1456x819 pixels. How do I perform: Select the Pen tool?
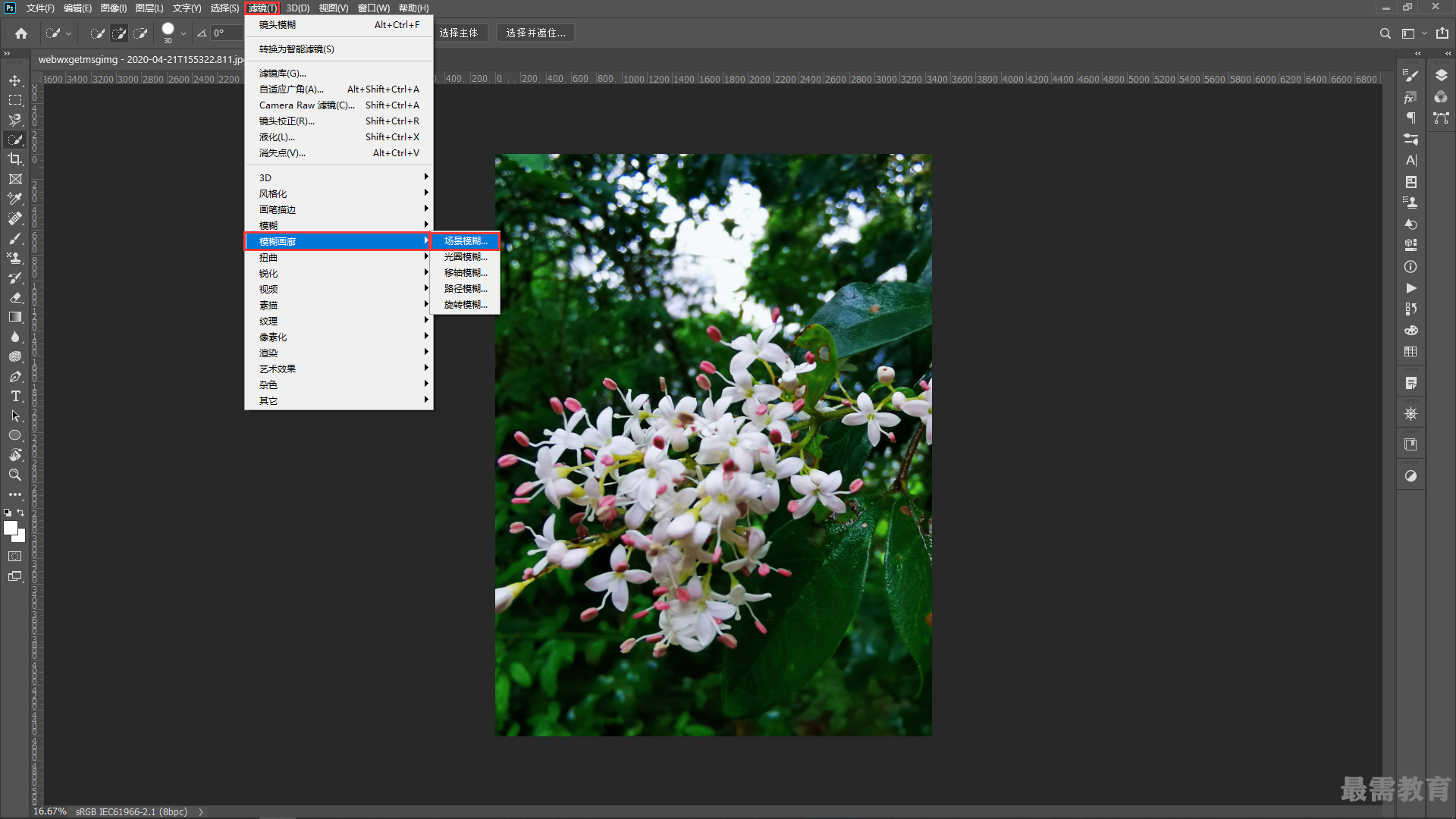(15, 376)
